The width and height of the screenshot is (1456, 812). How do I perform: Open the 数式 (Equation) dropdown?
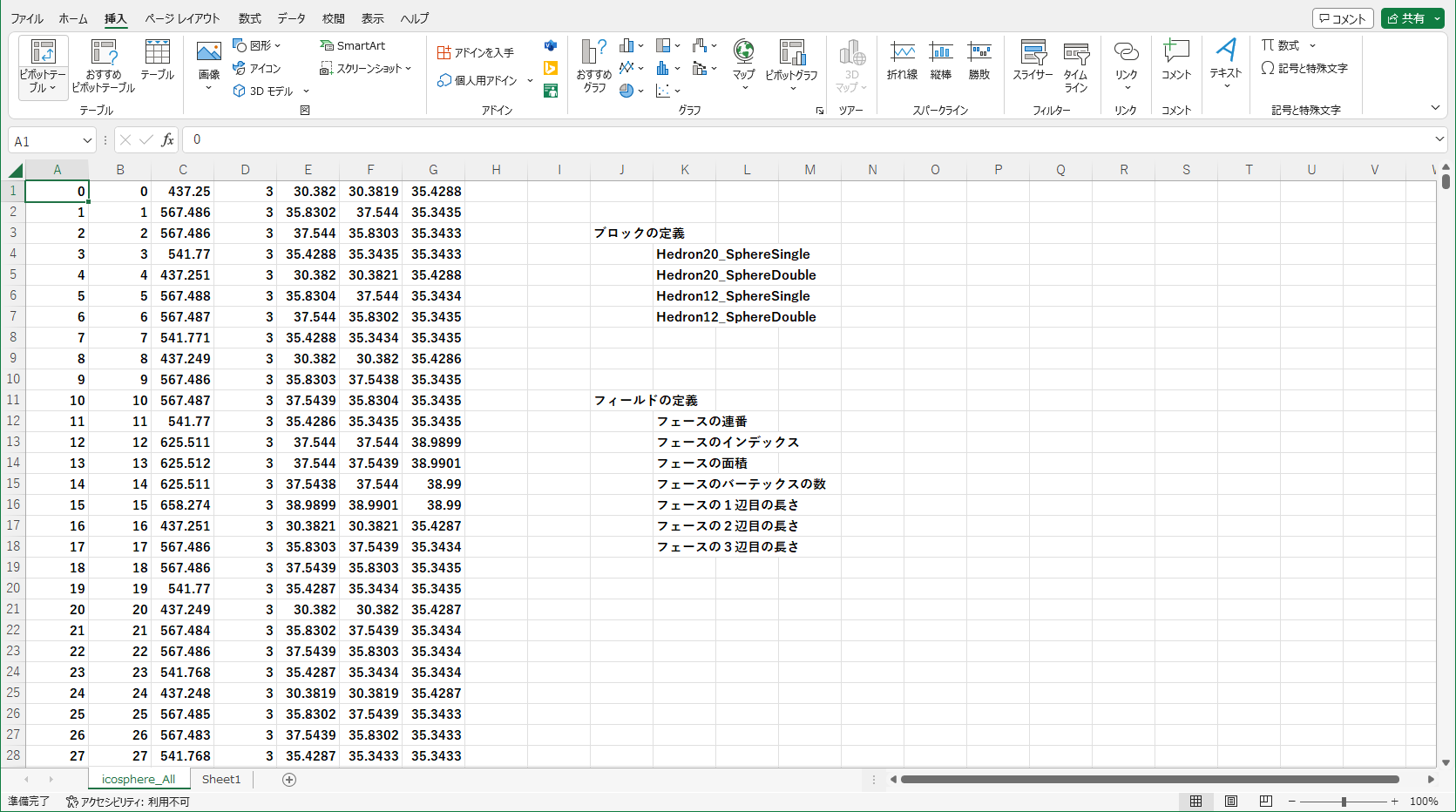(1312, 45)
